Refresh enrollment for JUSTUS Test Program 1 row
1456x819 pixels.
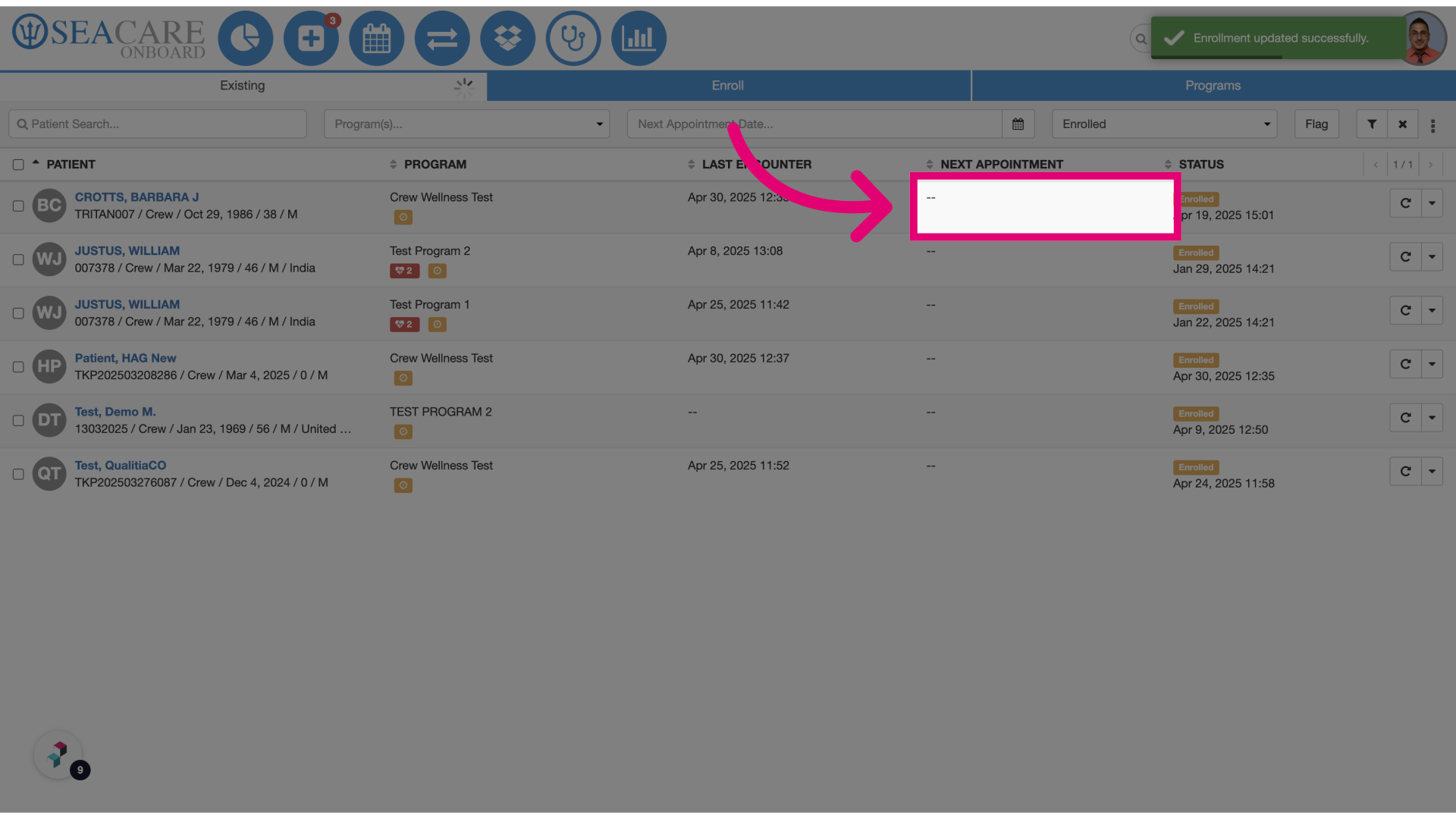[1405, 310]
